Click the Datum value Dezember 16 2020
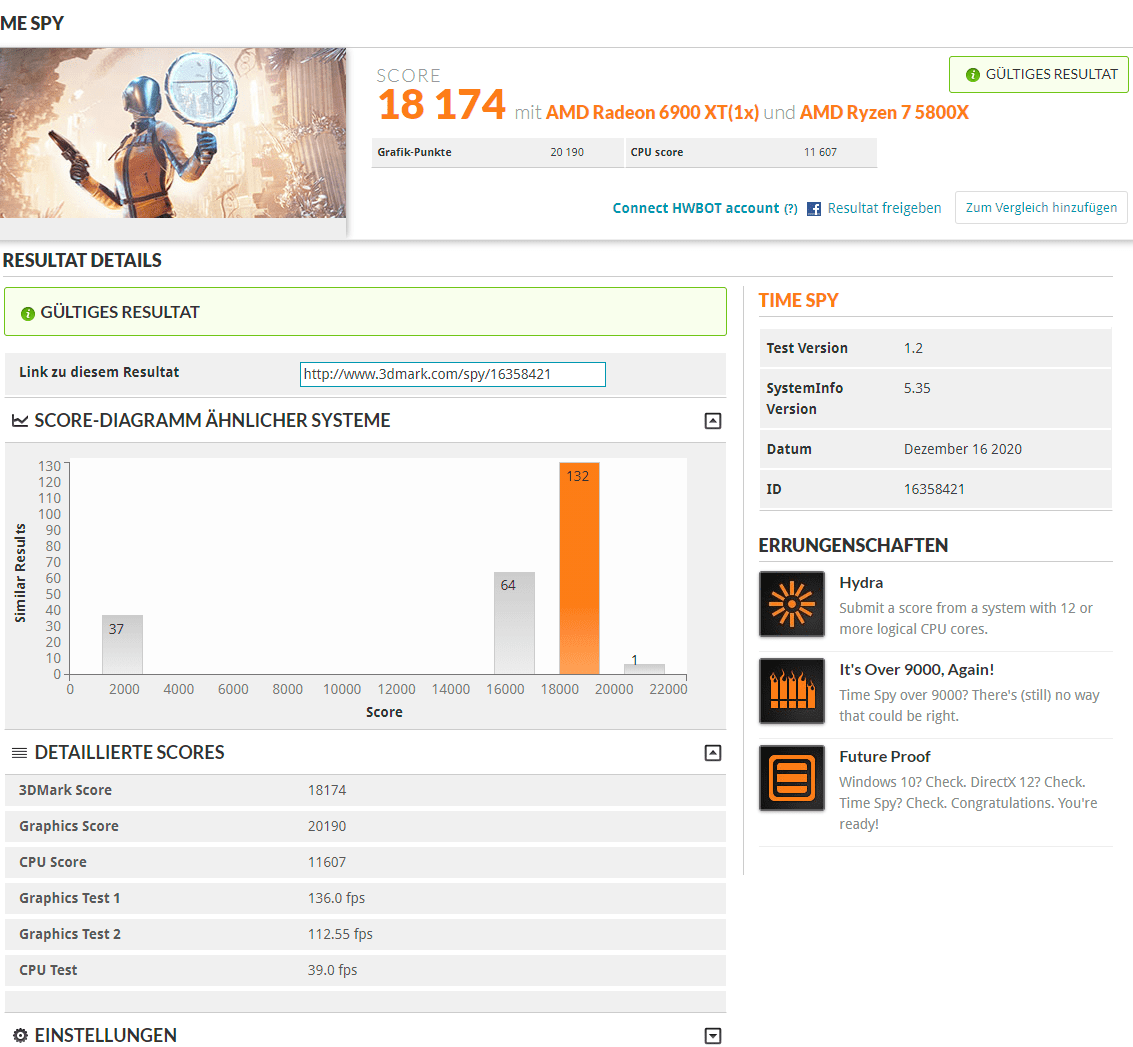Viewport: 1133px width, 1047px height. (962, 449)
